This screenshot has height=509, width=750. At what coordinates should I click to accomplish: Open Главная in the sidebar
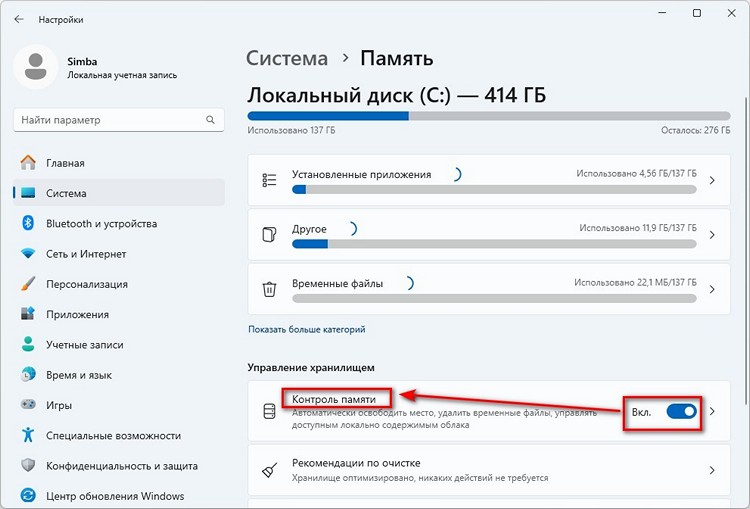[x=119, y=163]
